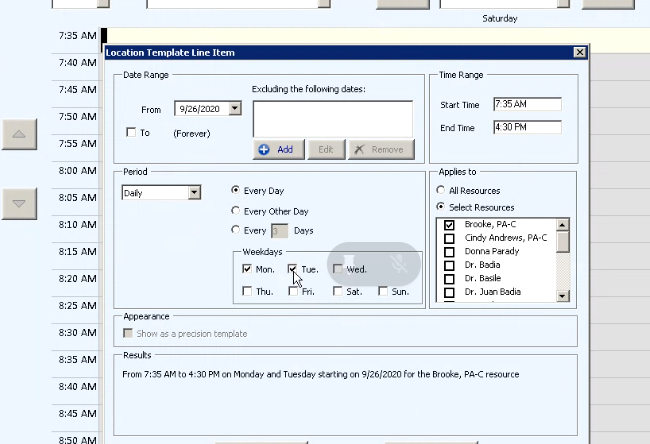Close the Location Template Line Item dialog
Image resolution: width=650 pixels, height=444 pixels.
579,52
